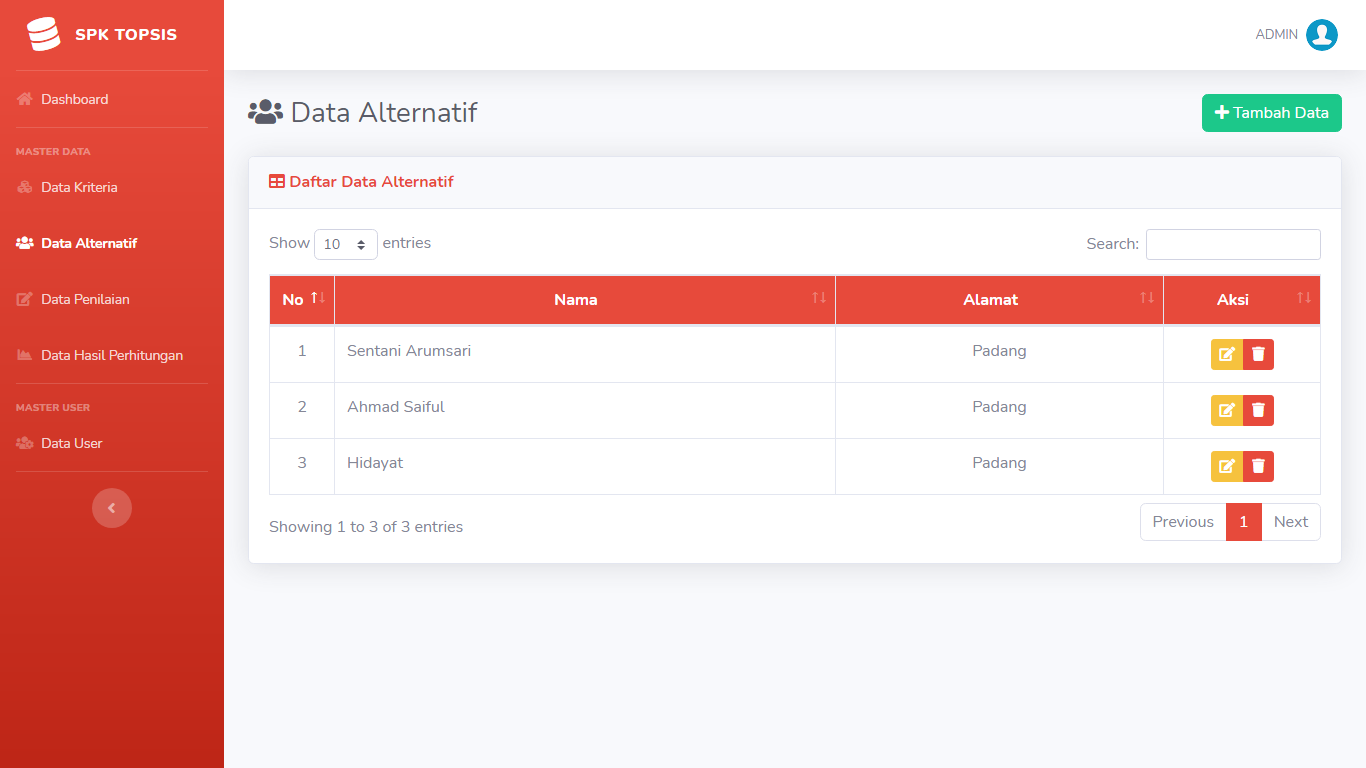Edit the Sentani Arumsari row
The height and width of the screenshot is (768, 1366).
coord(1227,354)
